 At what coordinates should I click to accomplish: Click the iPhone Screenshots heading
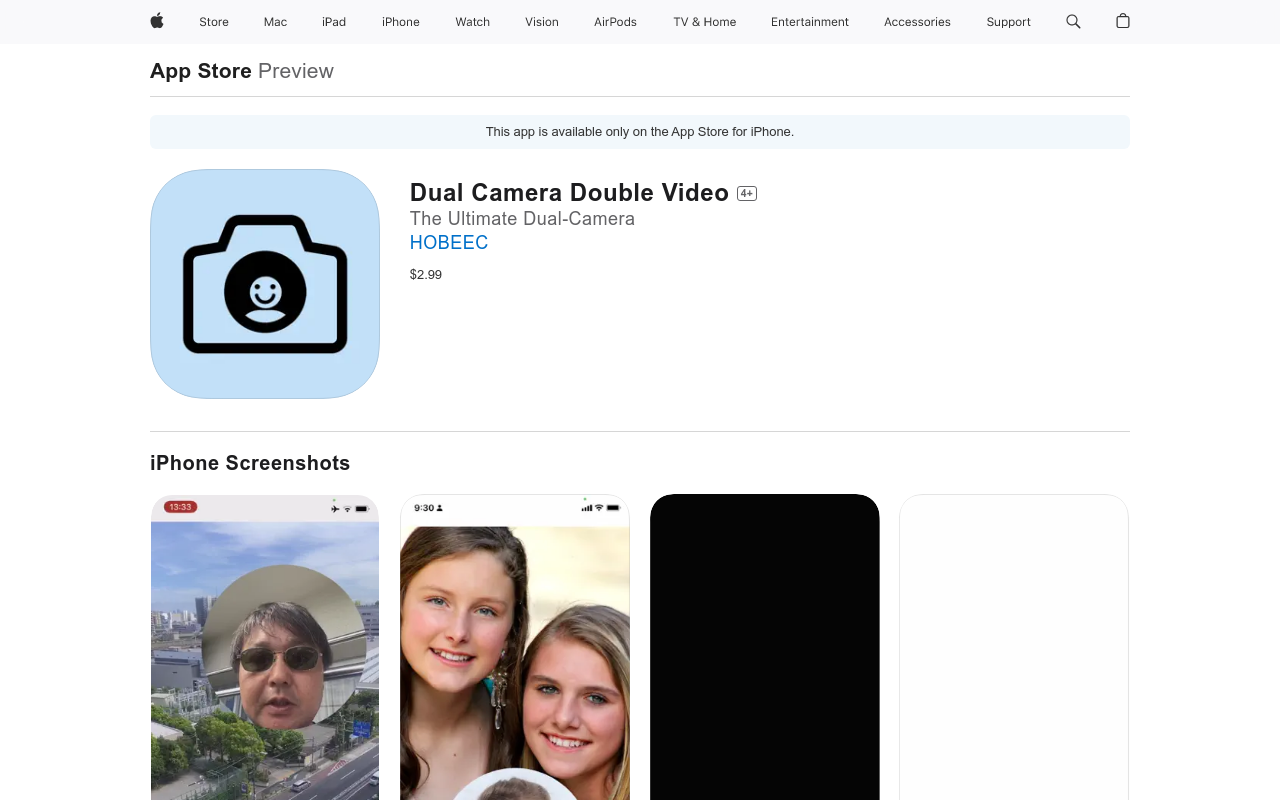[250, 463]
